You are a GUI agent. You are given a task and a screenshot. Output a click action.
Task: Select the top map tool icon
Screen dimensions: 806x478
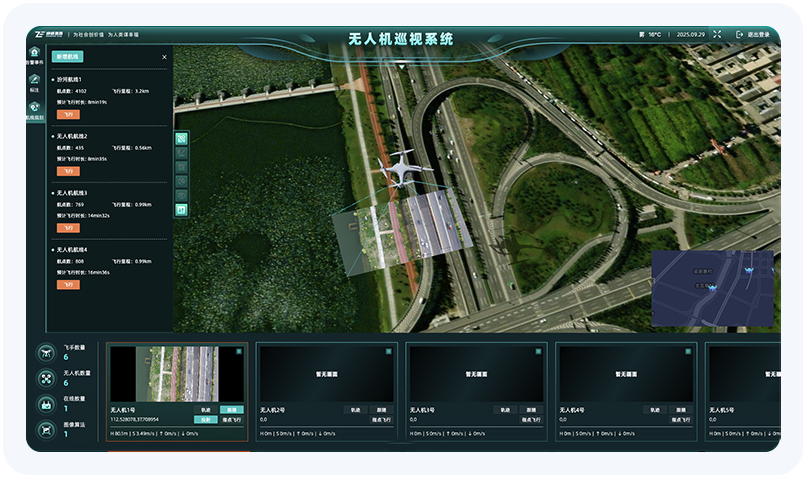click(181, 138)
